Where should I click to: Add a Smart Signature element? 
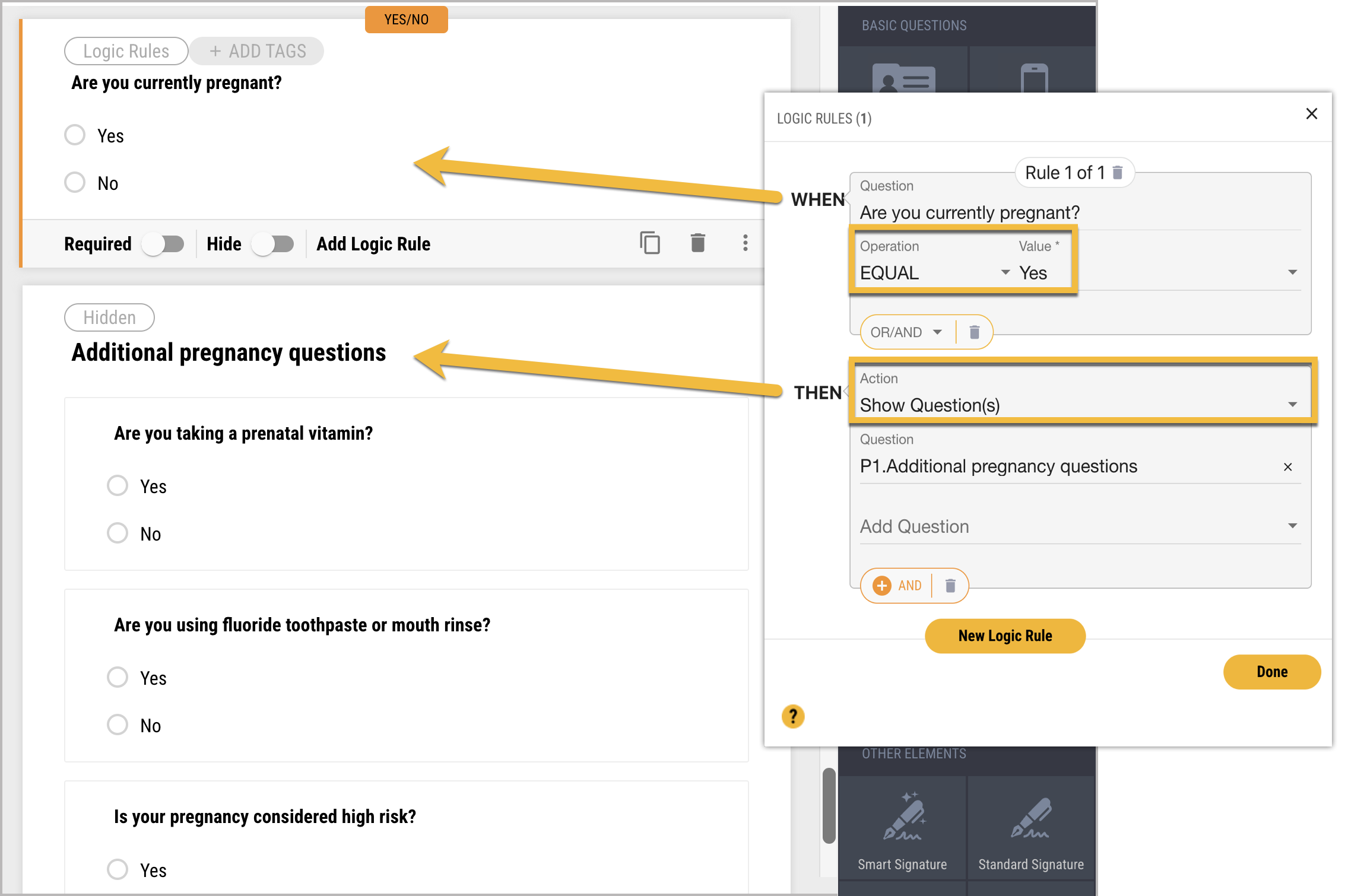point(902,828)
